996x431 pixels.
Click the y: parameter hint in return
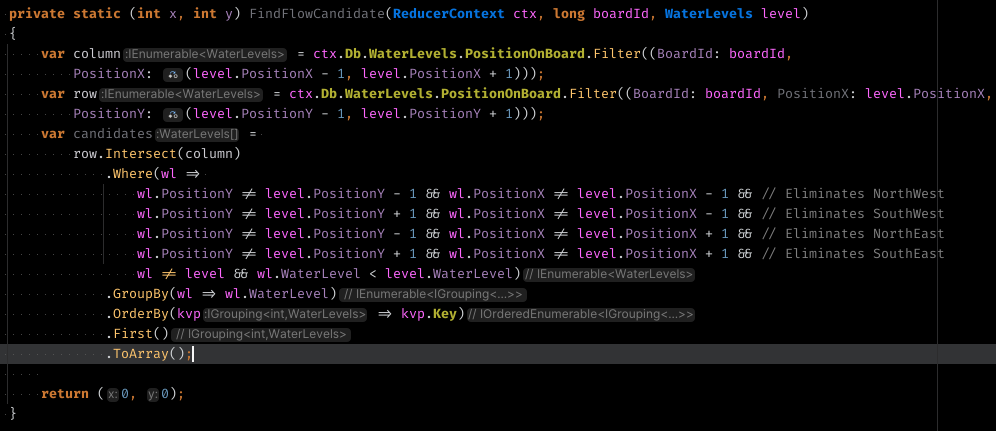click(x=153, y=394)
